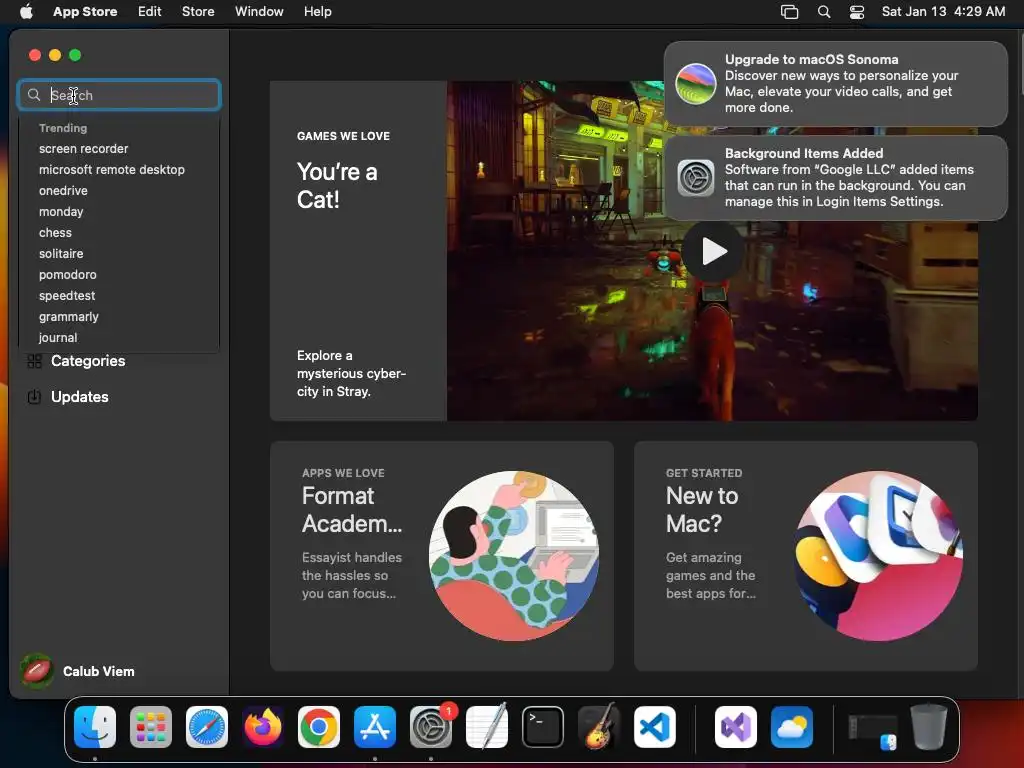Open TextEdit in the dock
Screen dimensions: 1024x768
(x=487, y=727)
